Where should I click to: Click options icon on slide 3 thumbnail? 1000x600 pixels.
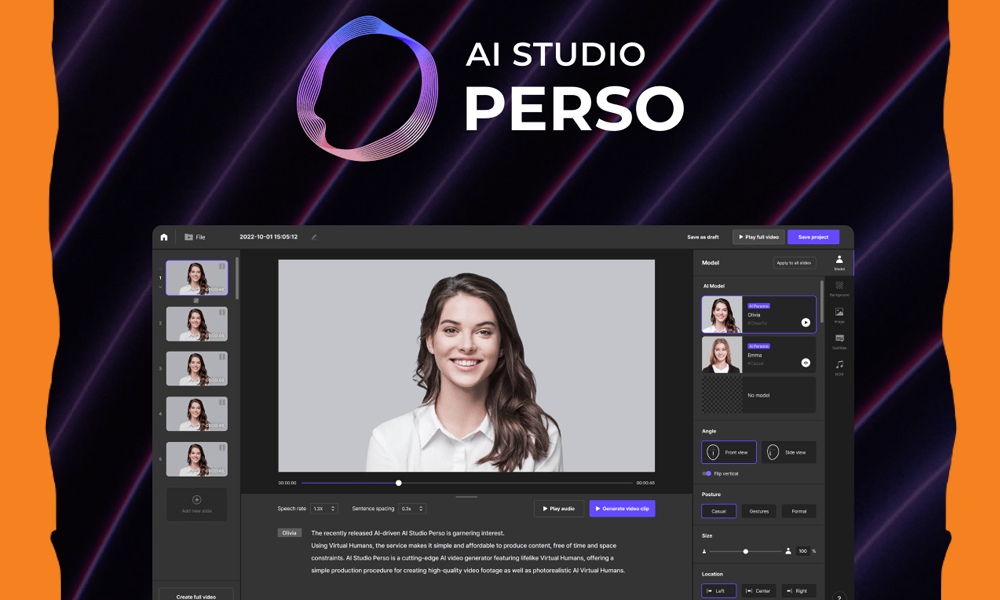pos(222,358)
